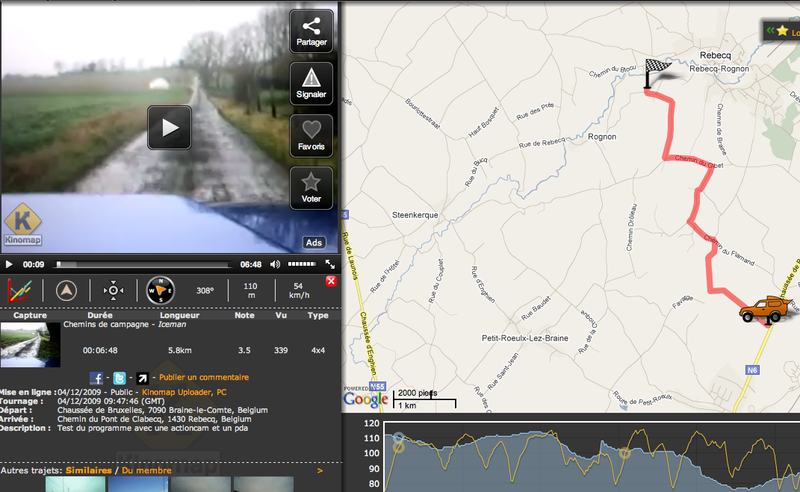Click the center-on-position crosshair icon
Screen dimensions: 800x492
(114, 291)
